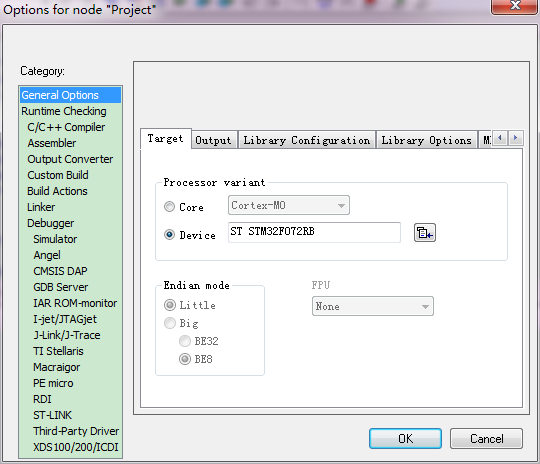Choose the Little endian radio option
Viewport: 540px width, 464px height.
tap(169, 305)
